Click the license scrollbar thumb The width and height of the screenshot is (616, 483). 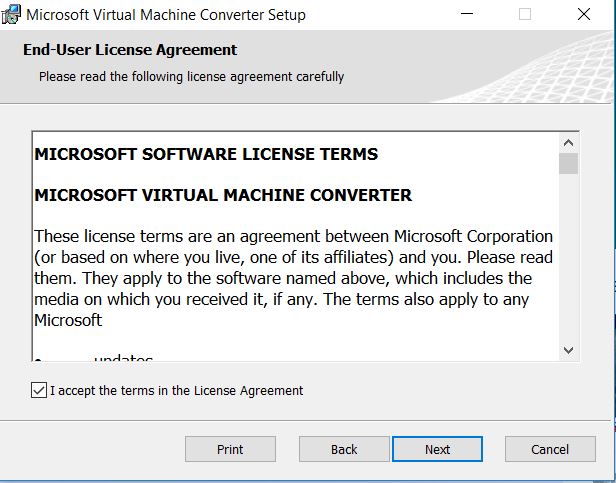[x=568, y=163]
